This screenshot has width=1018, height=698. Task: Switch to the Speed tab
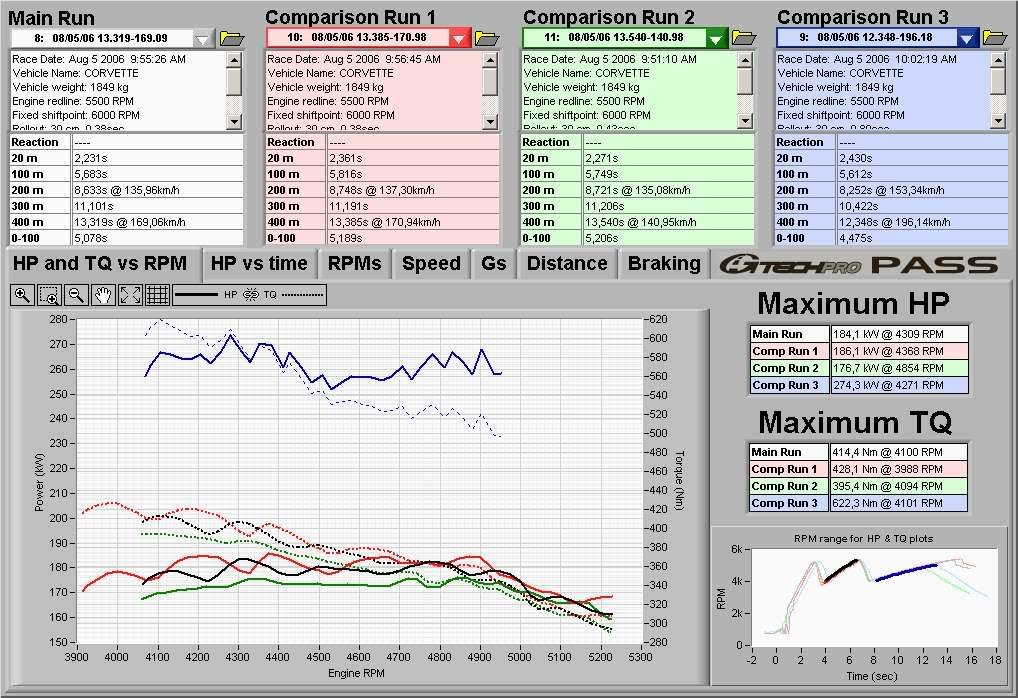[x=431, y=264]
